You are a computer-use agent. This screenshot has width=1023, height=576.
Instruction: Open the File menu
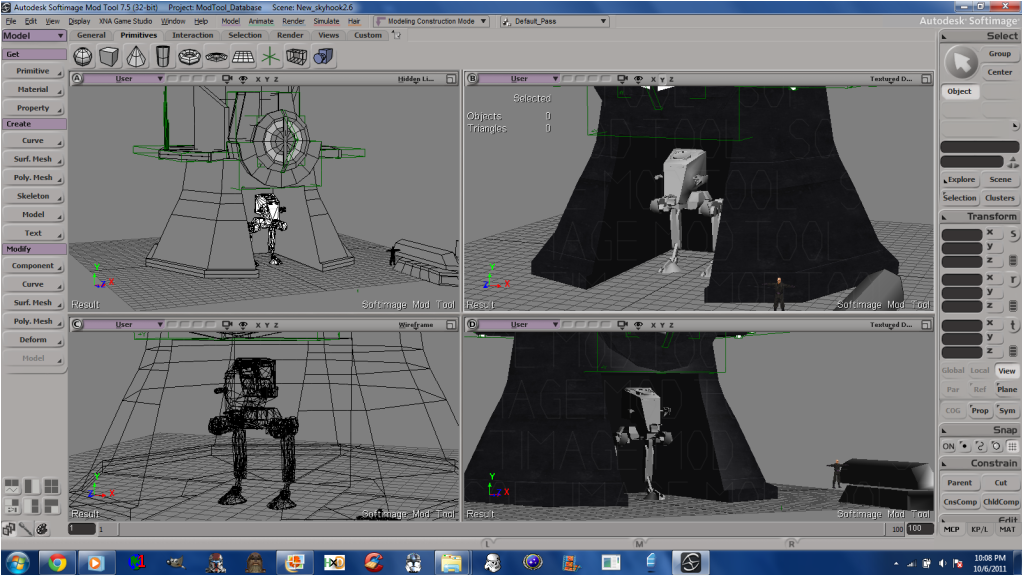tap(11, 22)
